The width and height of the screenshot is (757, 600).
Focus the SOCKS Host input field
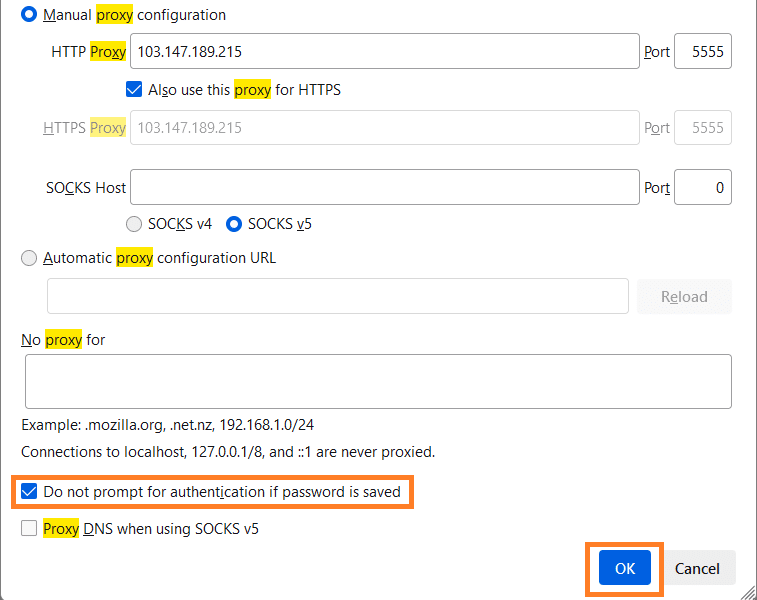tap(385, 187)
